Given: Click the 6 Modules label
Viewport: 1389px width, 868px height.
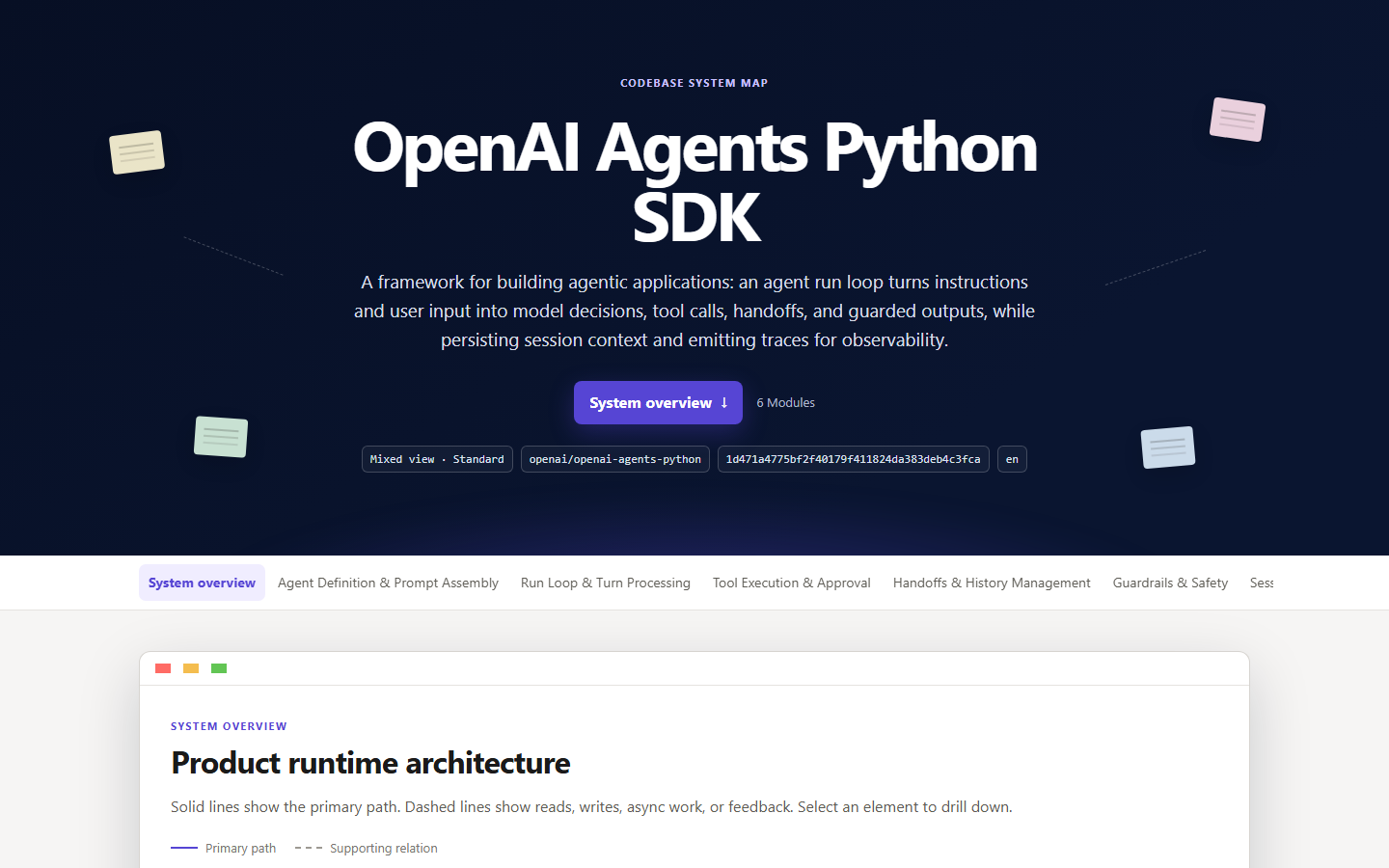Looking at the screenshot, I should 786,403.
